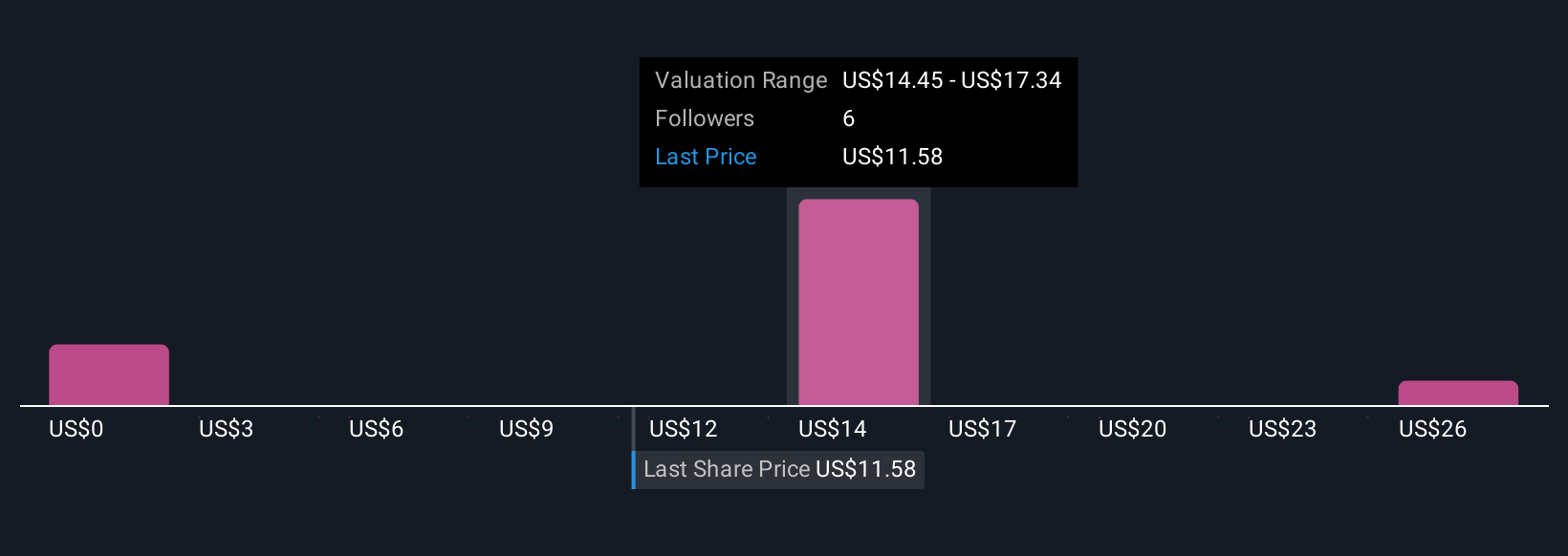Screen dimensions: 1568x556
Task: Click the US$12 axis label
Action: [683, 429]
